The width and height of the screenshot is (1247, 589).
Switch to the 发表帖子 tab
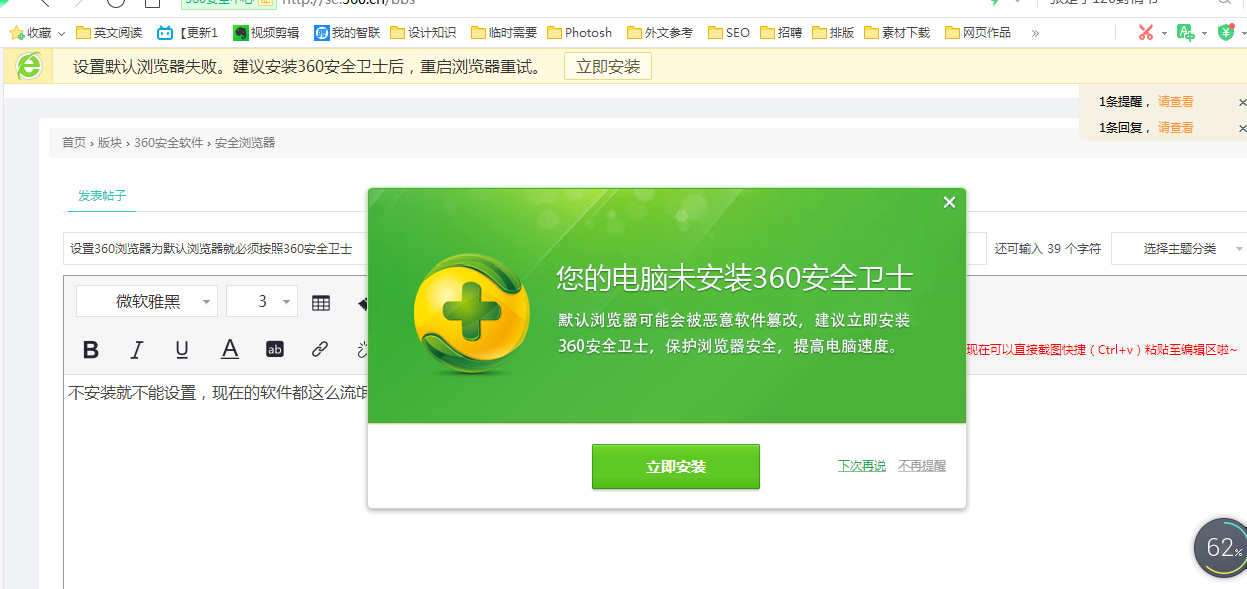tap(99, 198)
